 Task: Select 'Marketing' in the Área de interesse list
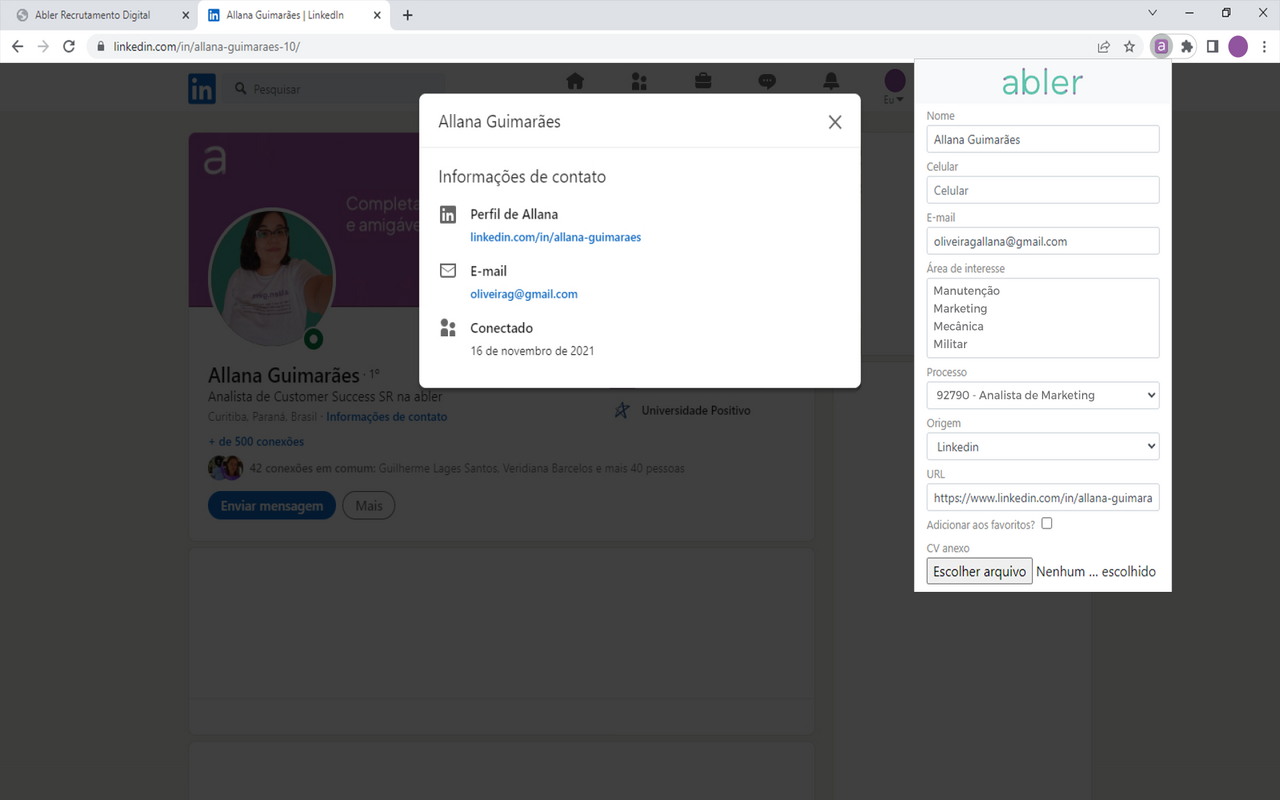[960, 308]
